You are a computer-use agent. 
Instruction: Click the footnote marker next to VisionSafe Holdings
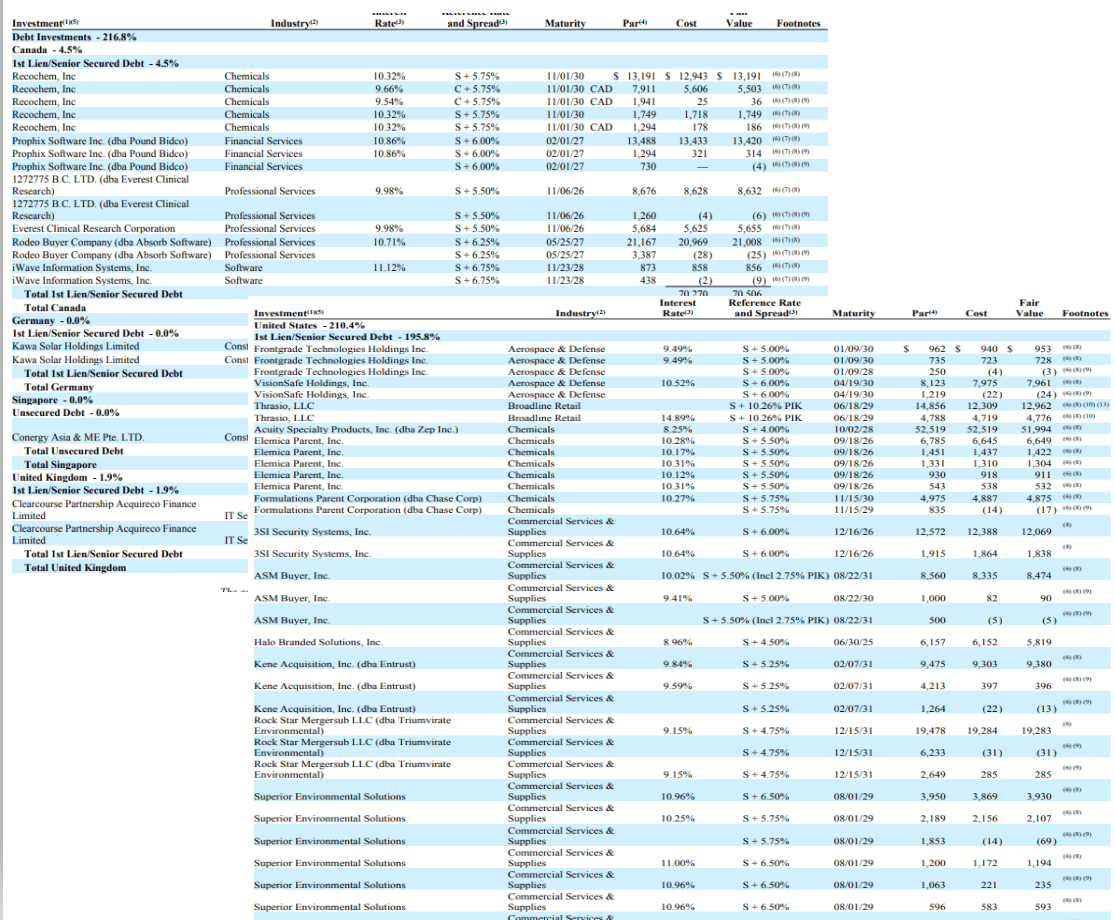point(1072,381)
